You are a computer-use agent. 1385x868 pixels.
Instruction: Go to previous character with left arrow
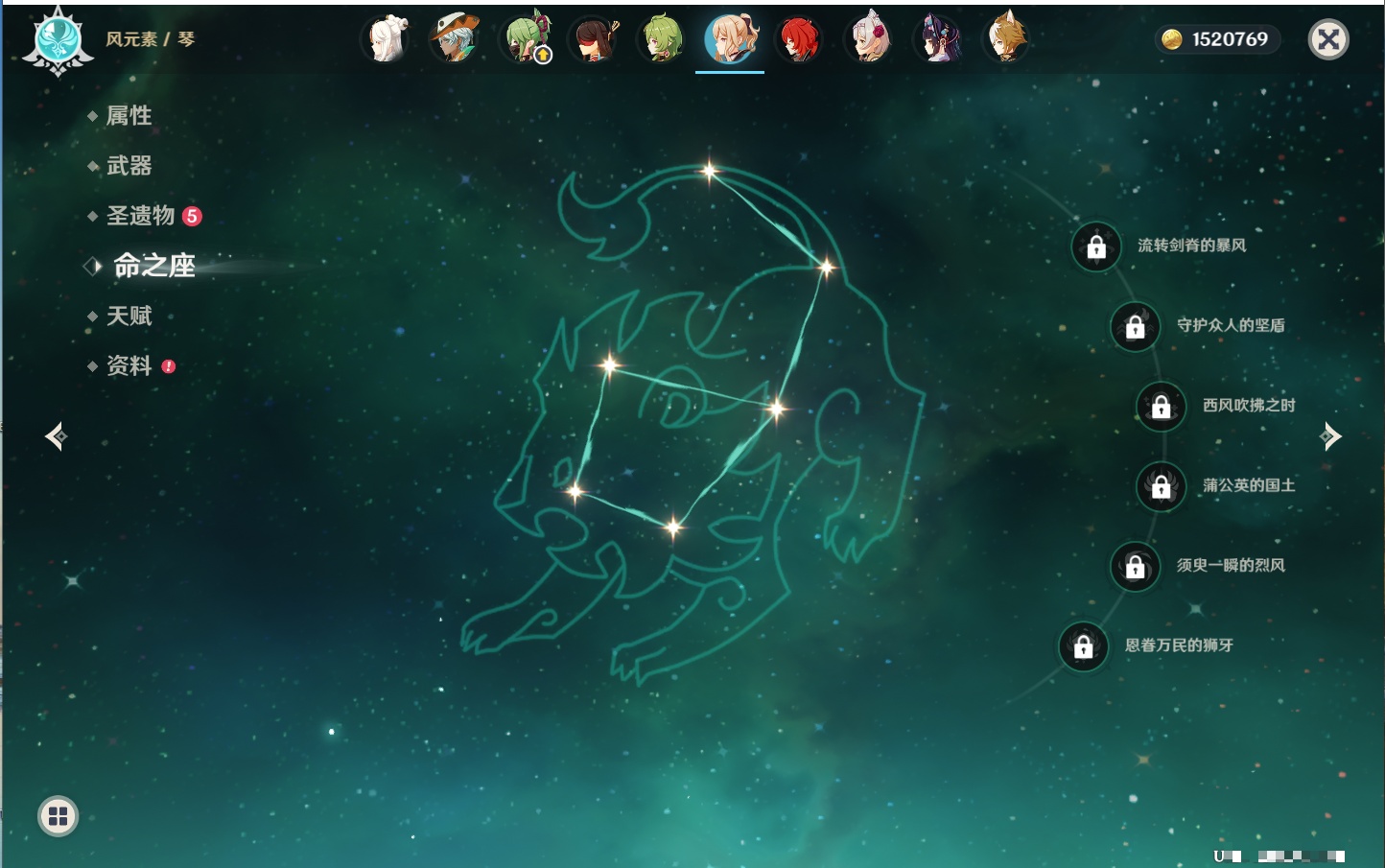click(57, 436)
